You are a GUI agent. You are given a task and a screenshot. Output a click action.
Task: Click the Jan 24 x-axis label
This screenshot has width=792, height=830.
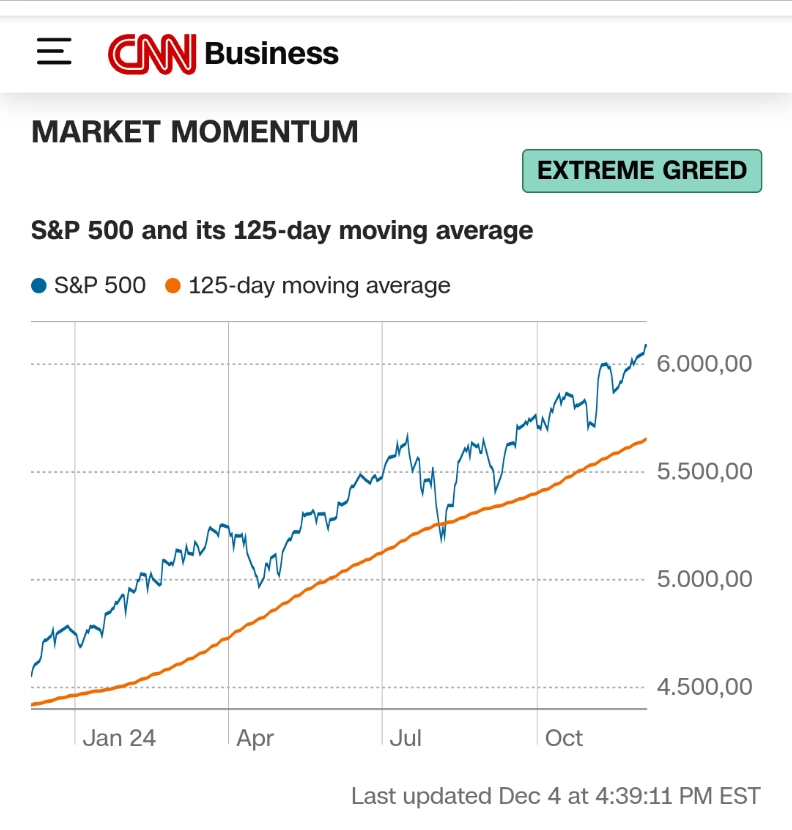119,738
